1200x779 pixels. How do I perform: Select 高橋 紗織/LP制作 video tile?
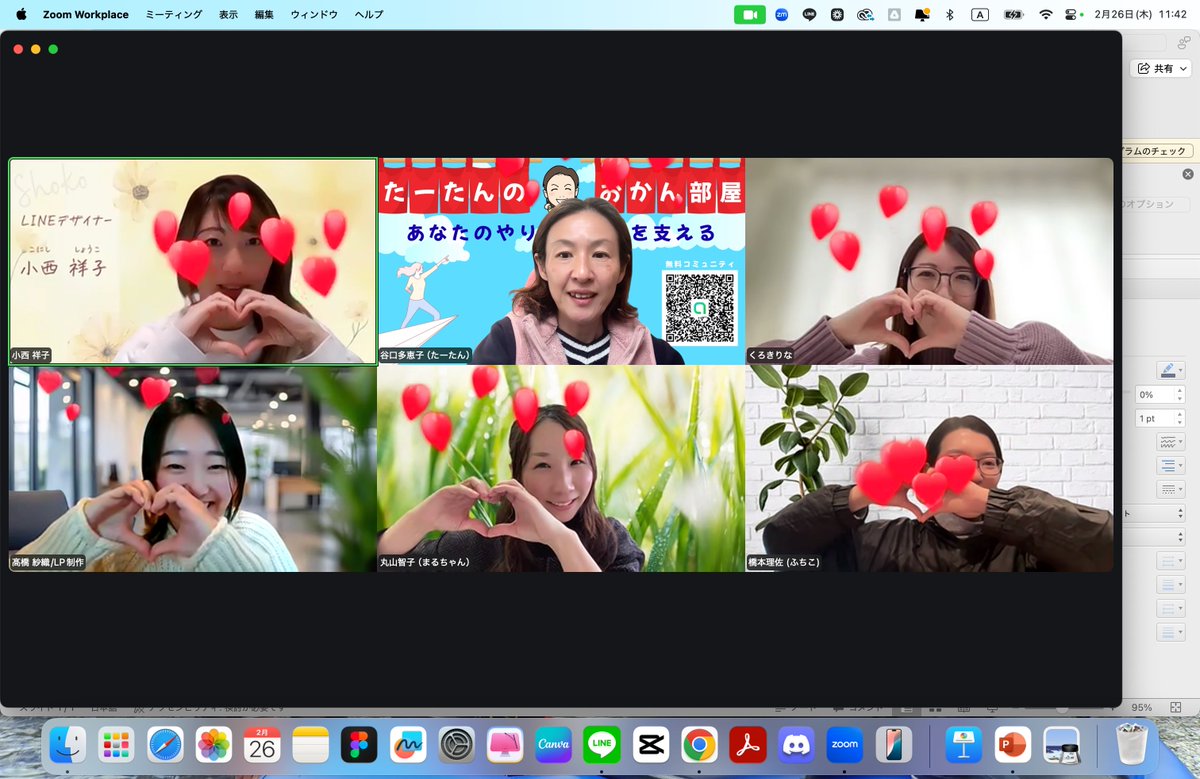pyautogui.click(x=193, y=469)
